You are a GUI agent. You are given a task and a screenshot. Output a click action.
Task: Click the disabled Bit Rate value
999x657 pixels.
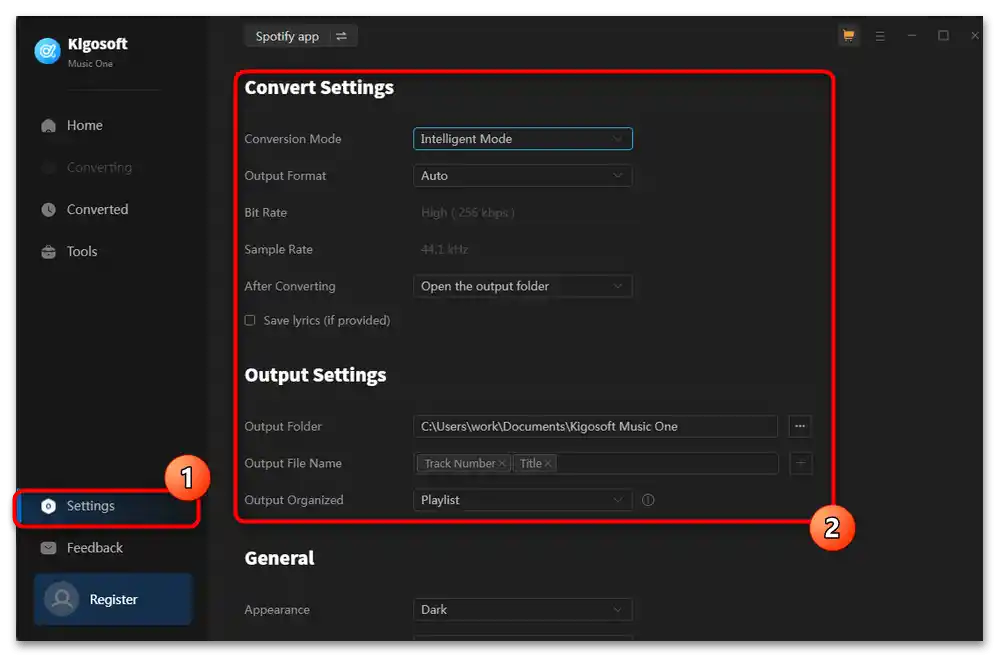pos(467,213)
